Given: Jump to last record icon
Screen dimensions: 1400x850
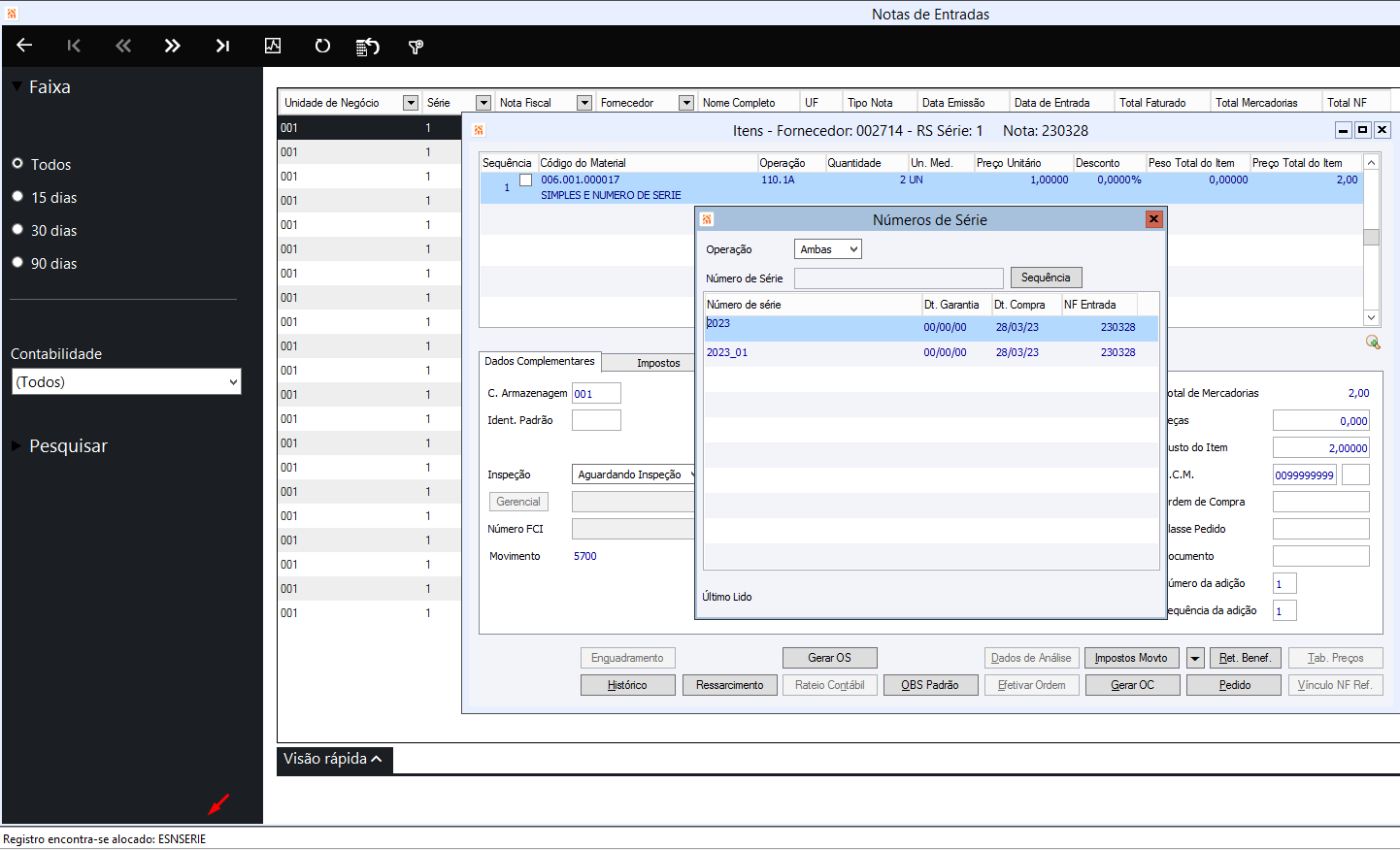Looking at the screenshot, I should pos(222,46).
